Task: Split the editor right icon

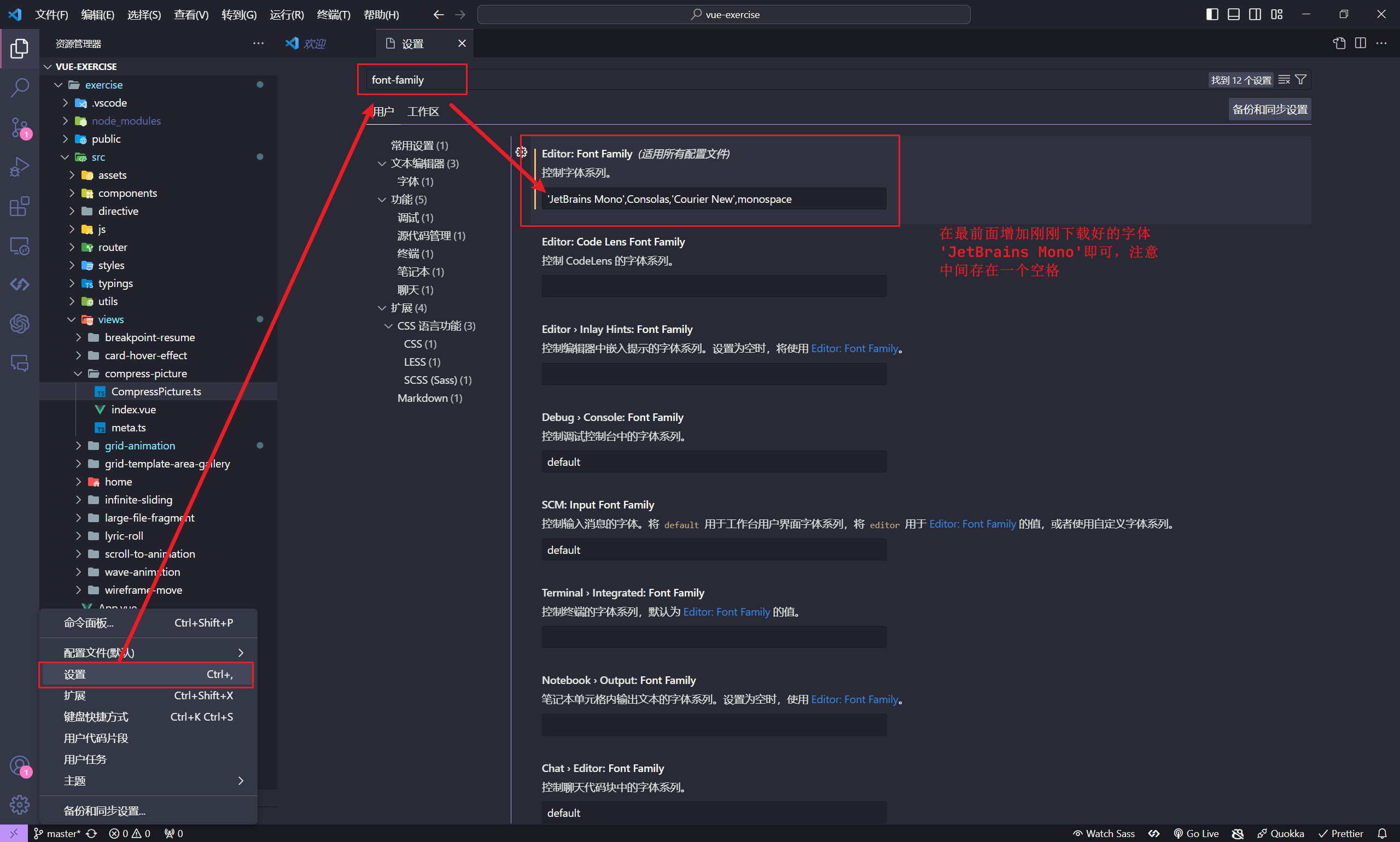Action: (1360, 43)
